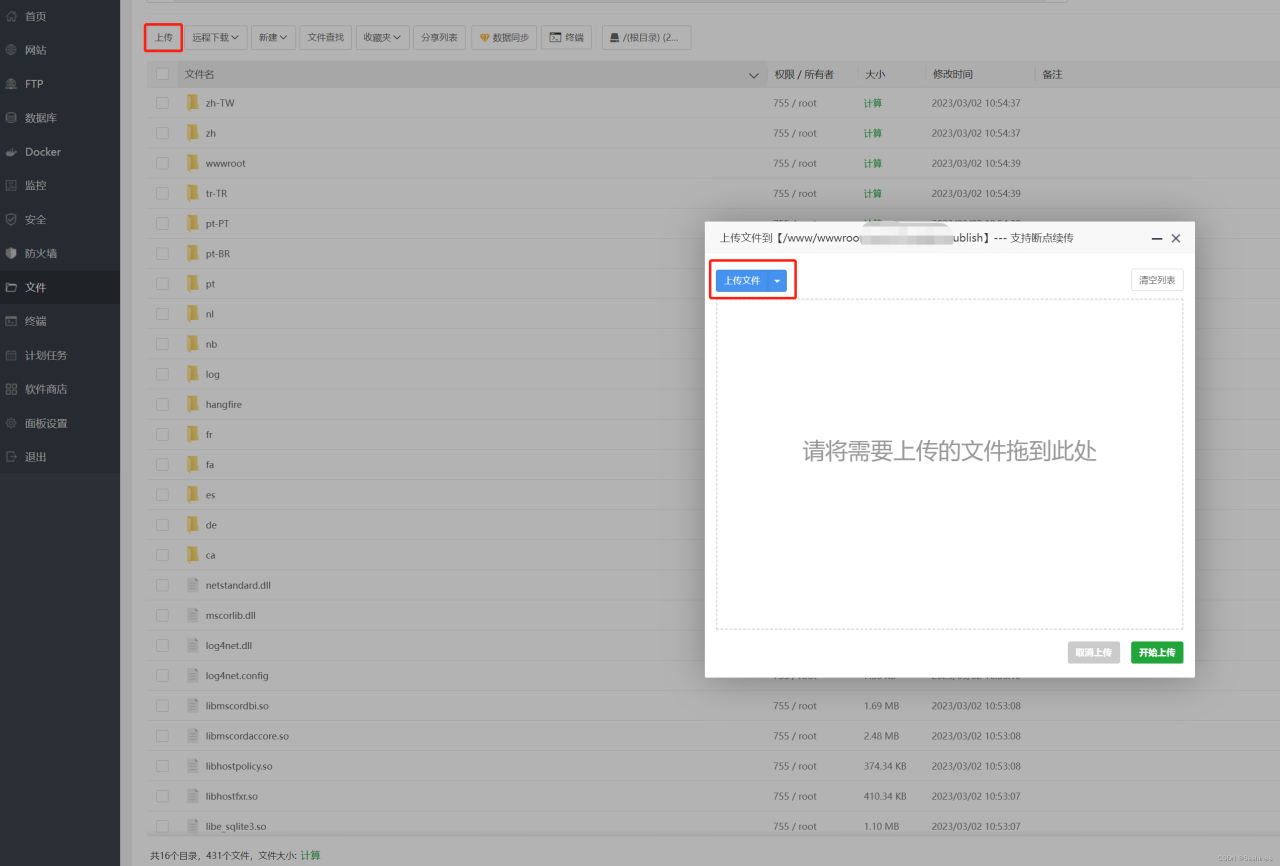Click the wwwroot folder icon
This screenshot has width=1280, height=866.
click(x=193, y=163)
